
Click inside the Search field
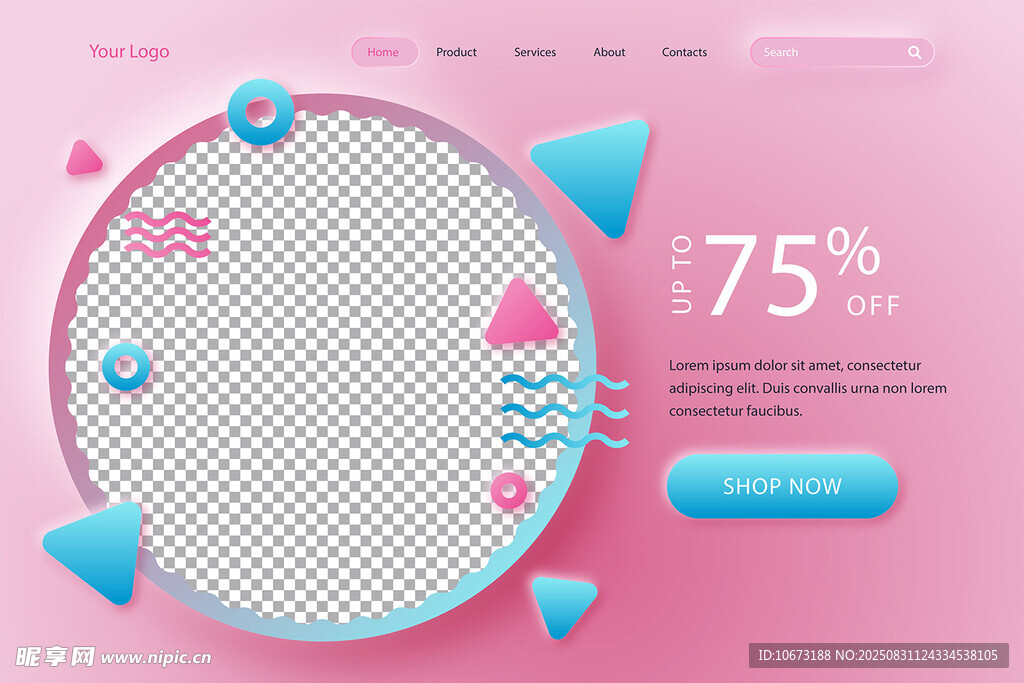[x=842, y=52]
